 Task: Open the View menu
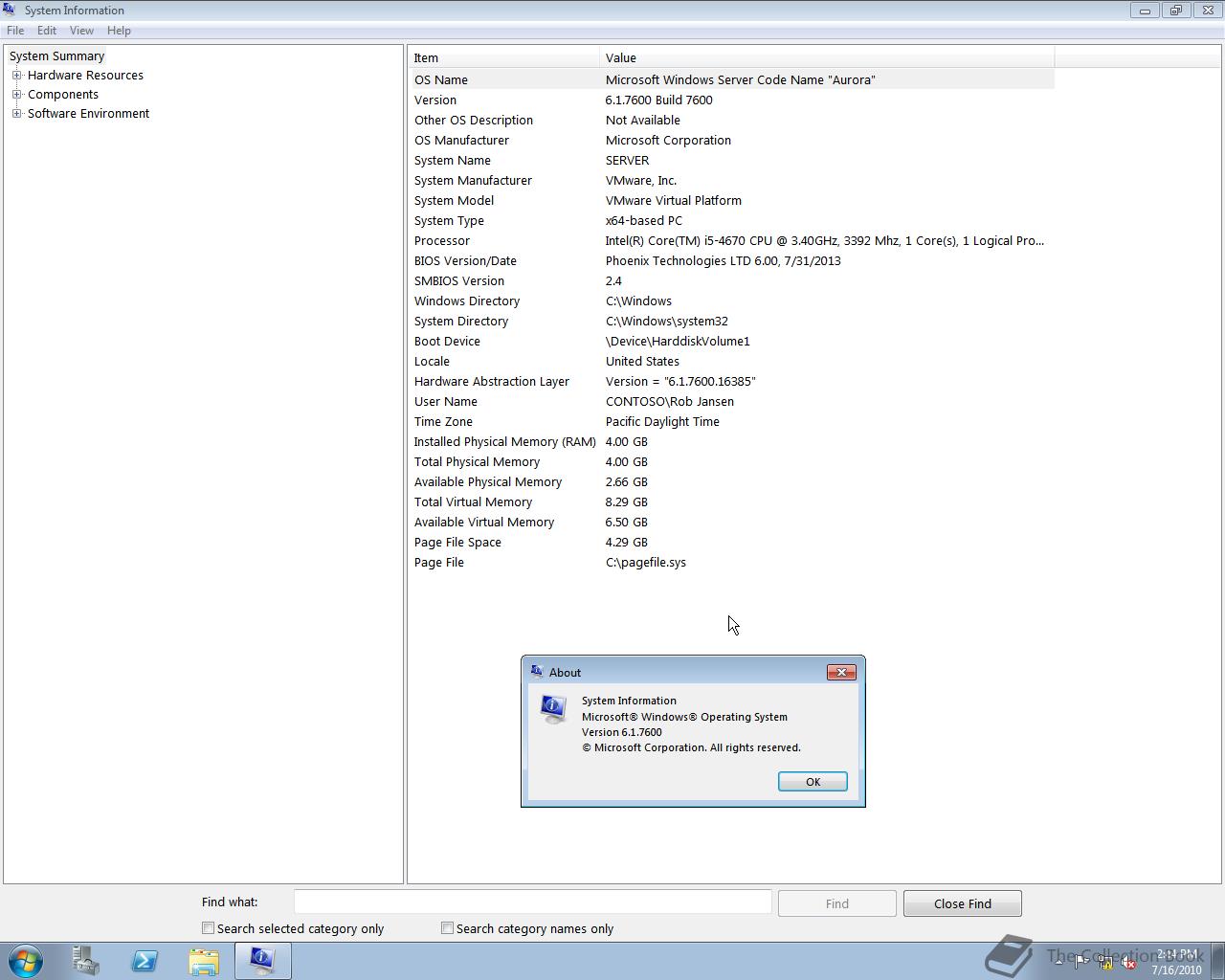(x=81, y=31)
